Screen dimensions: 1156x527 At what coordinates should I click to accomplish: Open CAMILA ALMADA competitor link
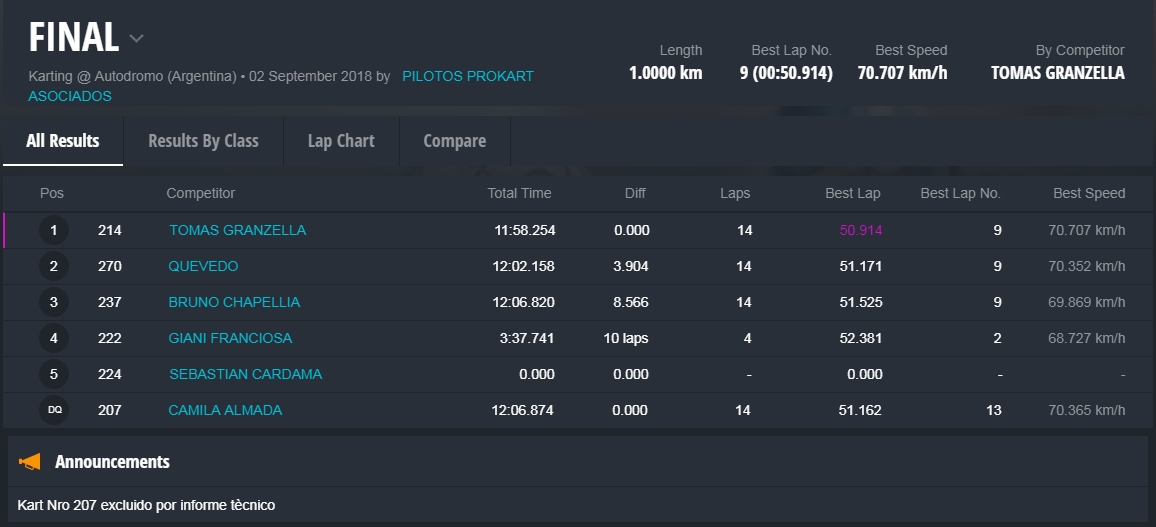225,410
